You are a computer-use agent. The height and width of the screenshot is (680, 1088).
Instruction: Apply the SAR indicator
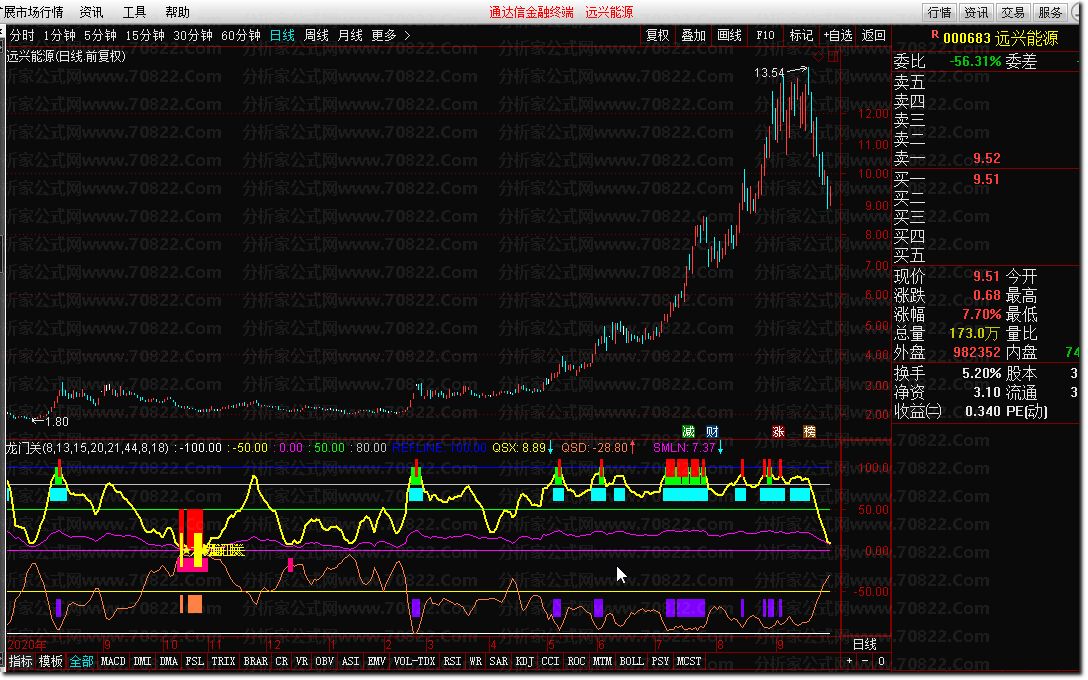pyautogui.click(x=498, y=661)
